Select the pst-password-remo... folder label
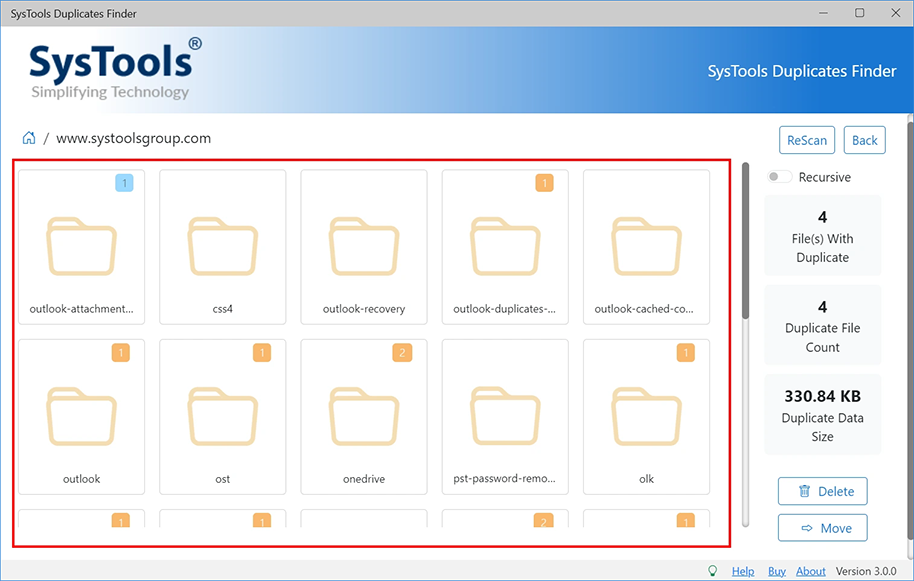 (x=505, y=478)
